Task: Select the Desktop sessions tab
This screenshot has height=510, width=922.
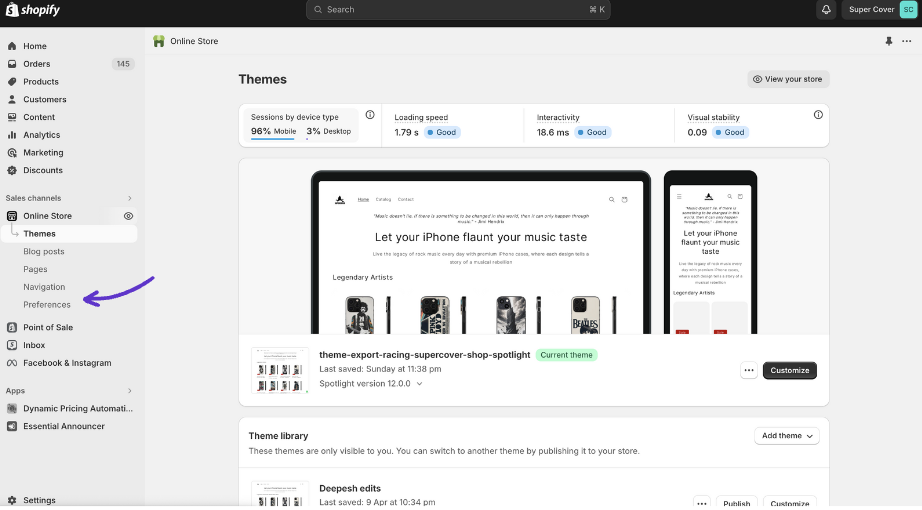Action: [x=329, y=132]
